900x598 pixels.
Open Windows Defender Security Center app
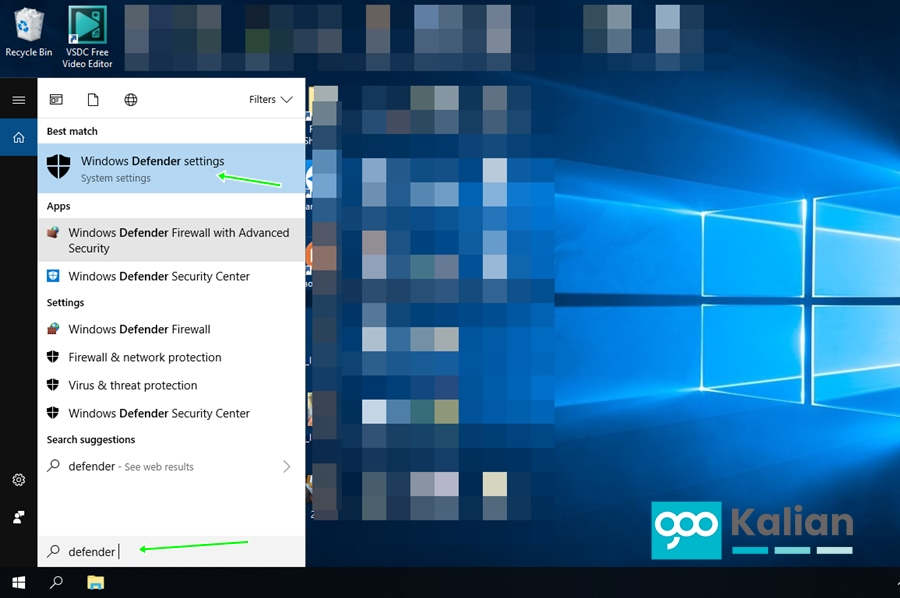[x=171, y=276]
